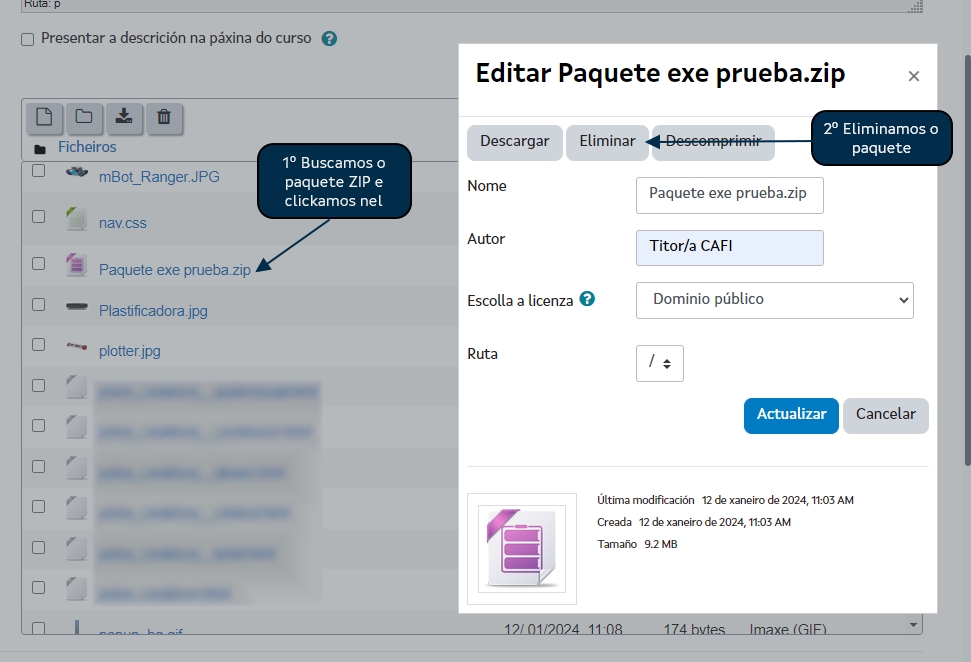The height and width of the screenshot is (662, 971).
Task: Tick the checkbox next to plotter.jpg
Action: click(x=39, y=344)
